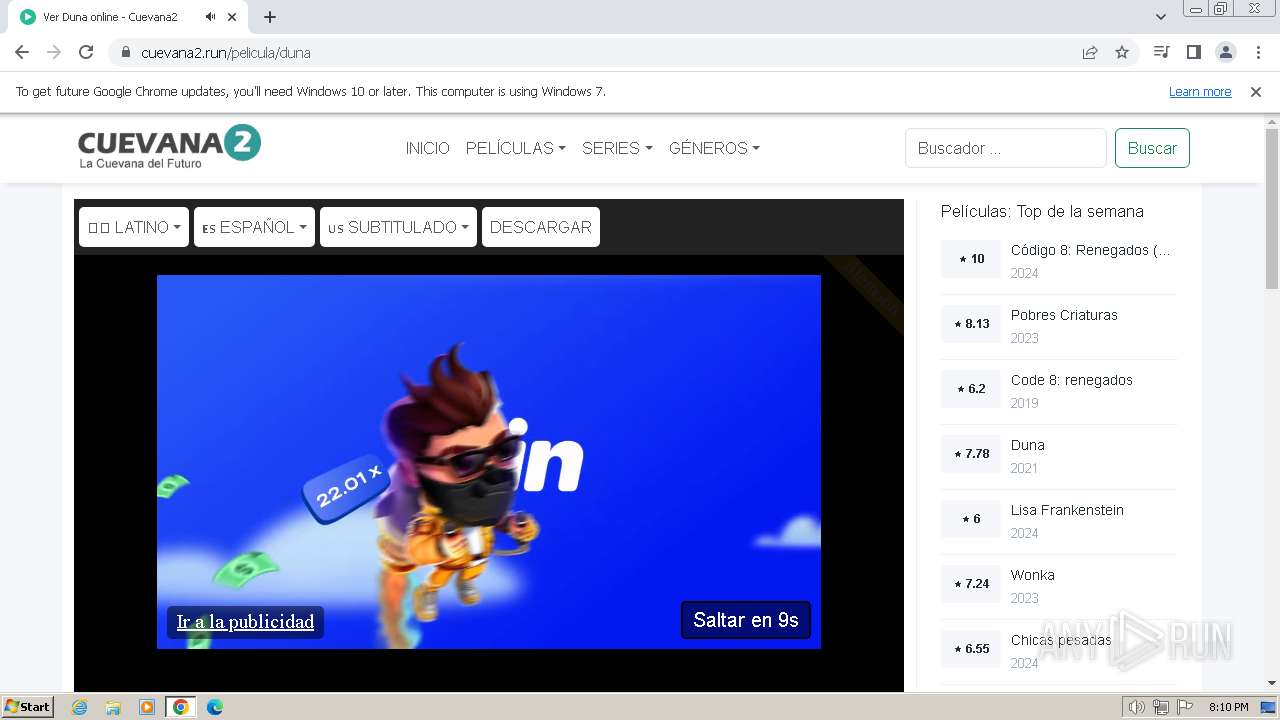Click the Cuevana2 logo
The image size is (1280, 720).
point(169,147)
